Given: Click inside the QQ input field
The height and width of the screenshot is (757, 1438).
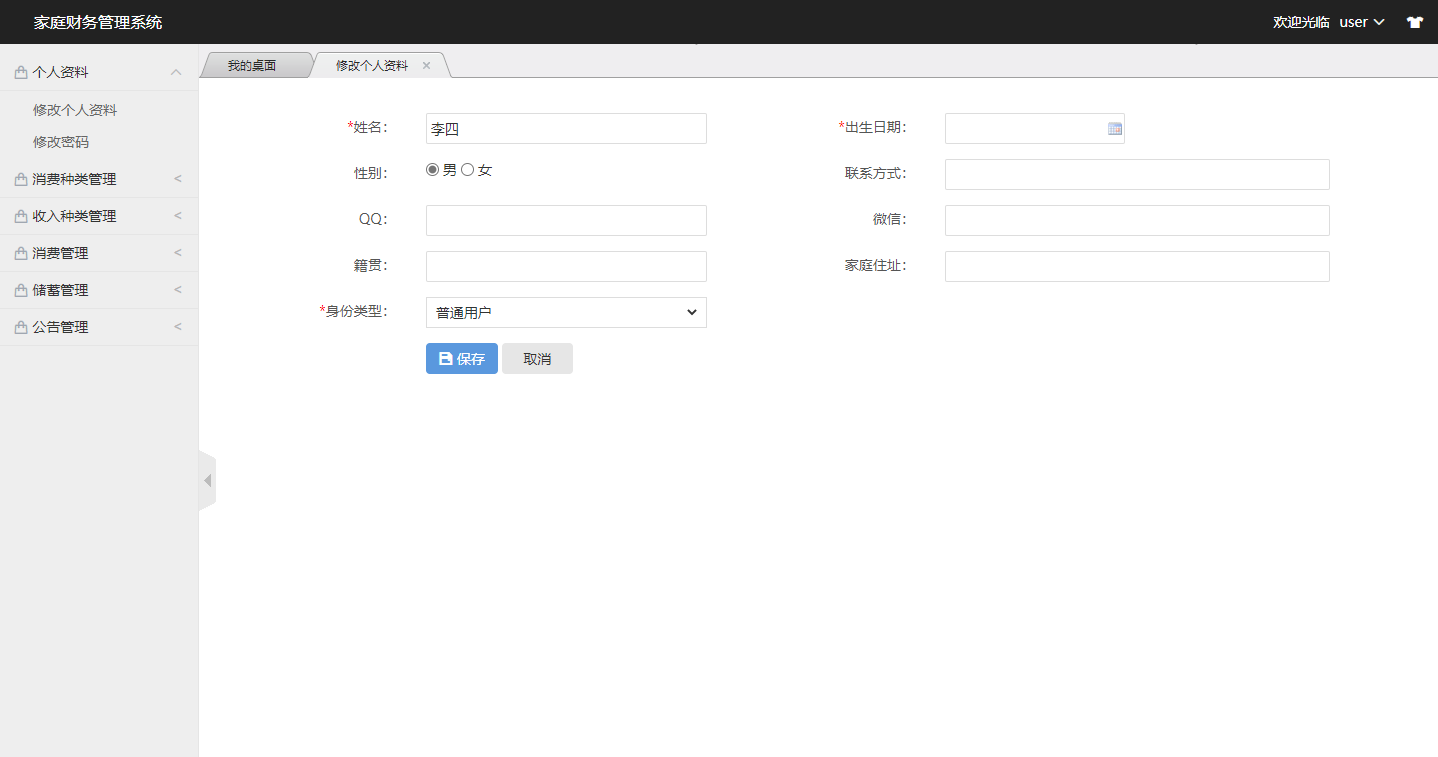Looking at the screenshot, I should (x=565, y=220).
